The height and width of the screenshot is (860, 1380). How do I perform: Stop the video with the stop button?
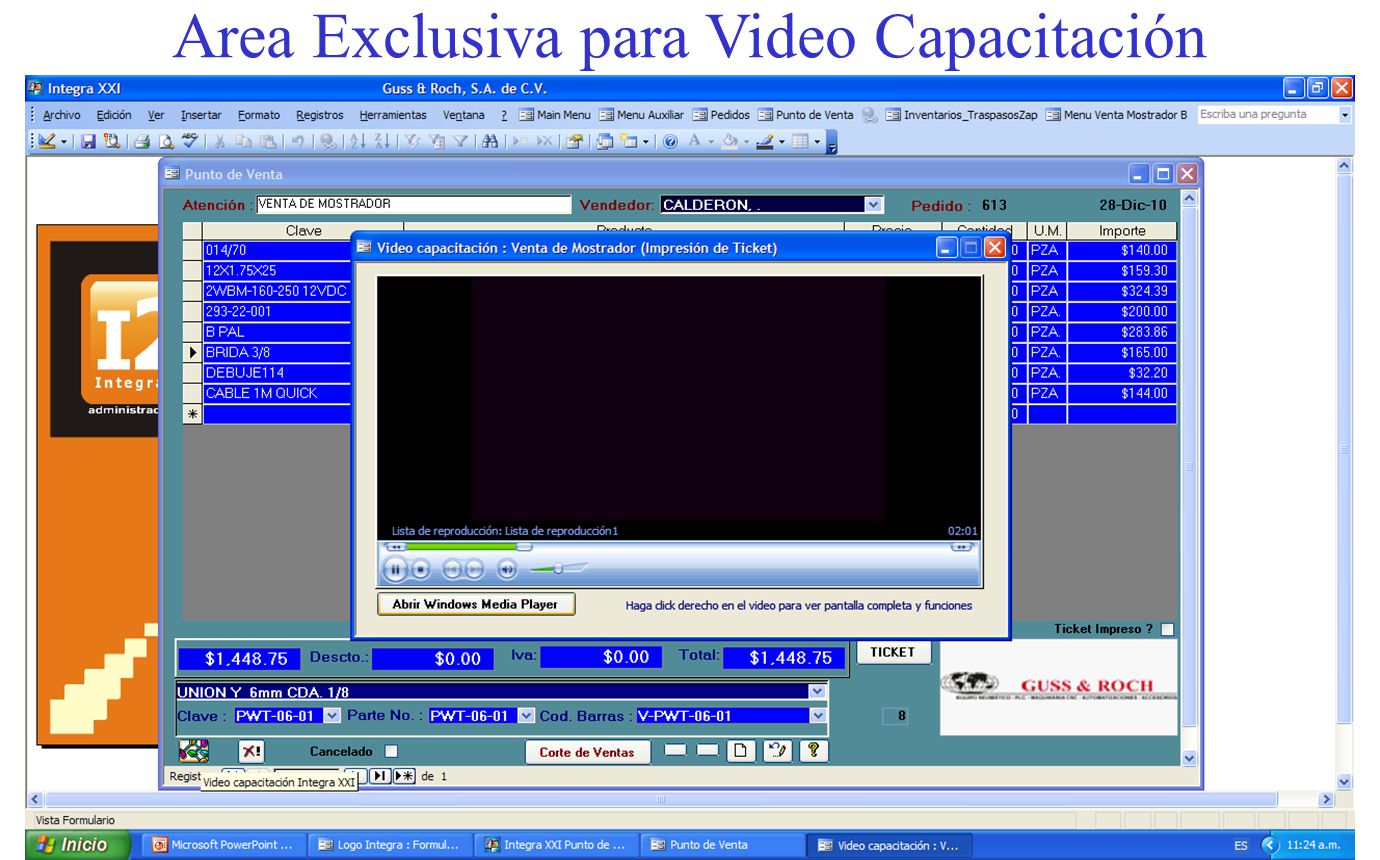point(421,570)
